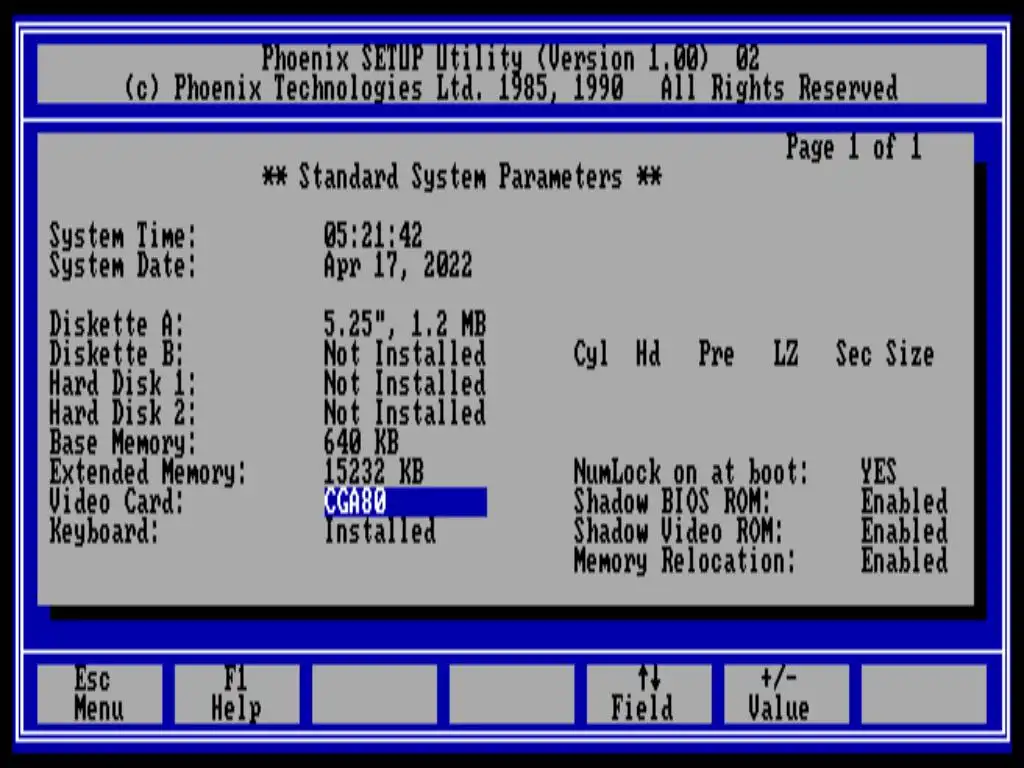Select Base Memory value 640 KB

pos(360,442)
